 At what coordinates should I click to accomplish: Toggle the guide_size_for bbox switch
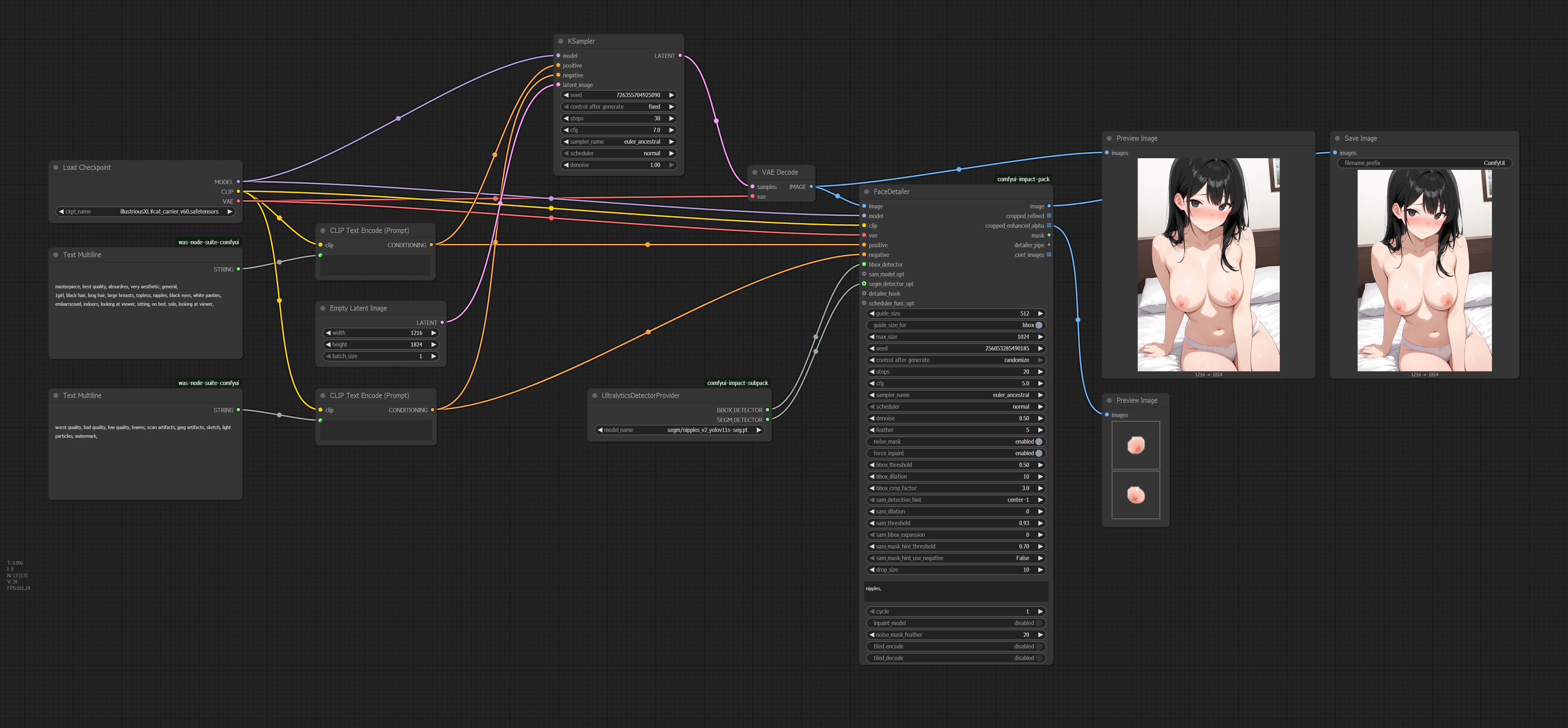point(1039,325)
